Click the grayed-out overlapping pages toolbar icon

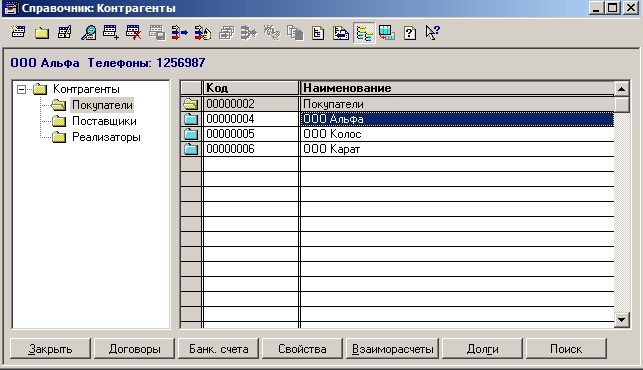(x=295, y=32)
